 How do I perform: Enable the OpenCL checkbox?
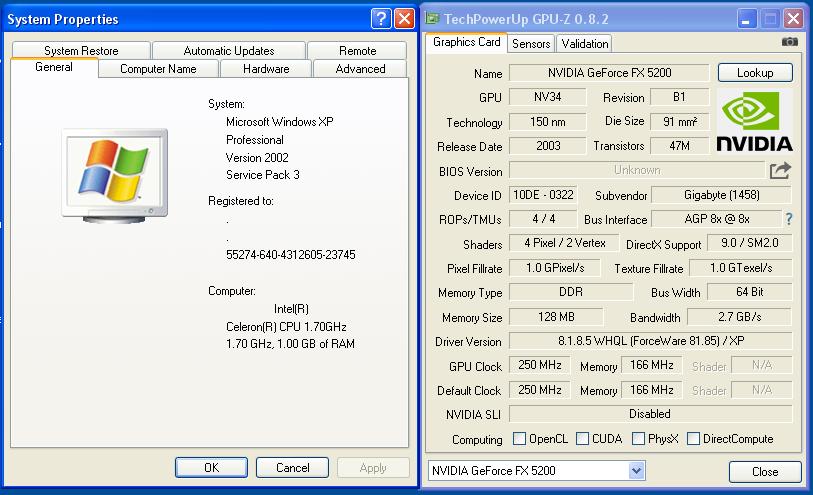pos(519,439)
